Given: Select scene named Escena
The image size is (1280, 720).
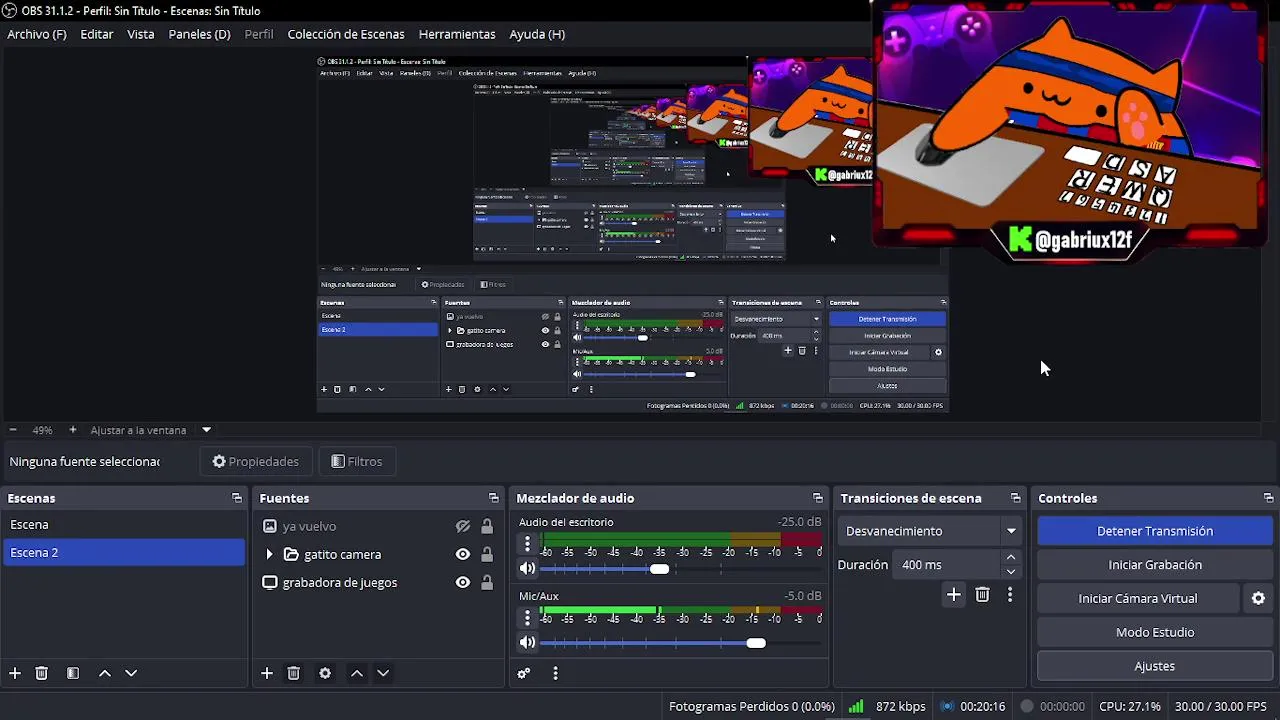Looking at the screenshot, I should [x=124, y=524].
